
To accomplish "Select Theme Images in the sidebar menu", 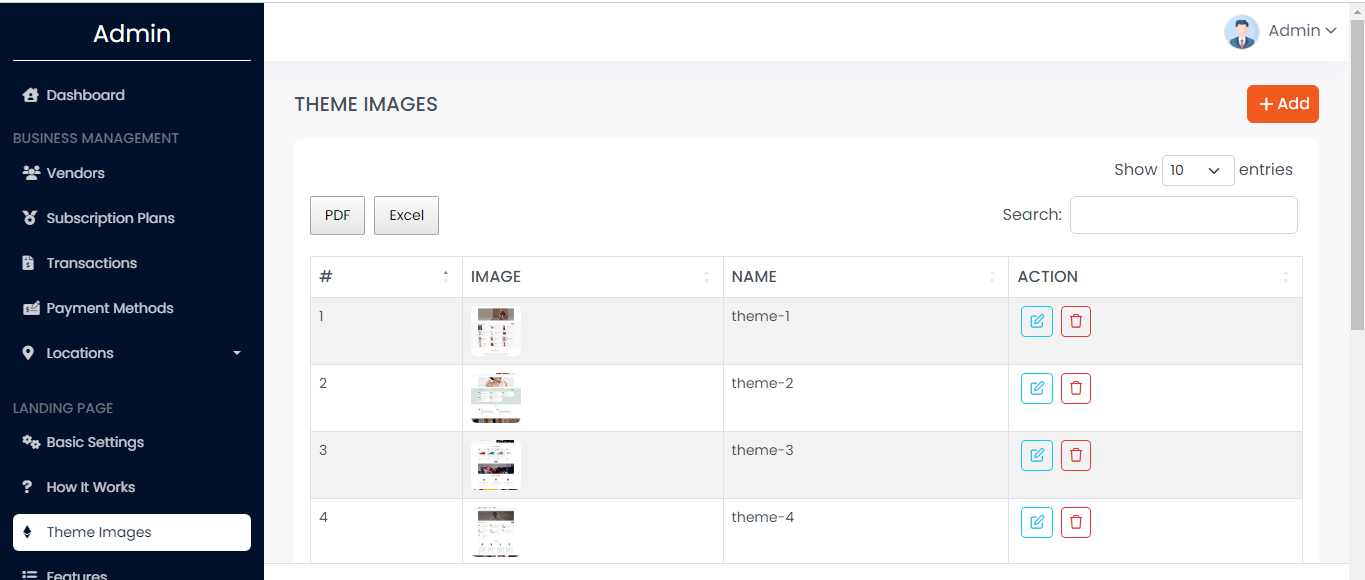I will [x=101, y=532].
